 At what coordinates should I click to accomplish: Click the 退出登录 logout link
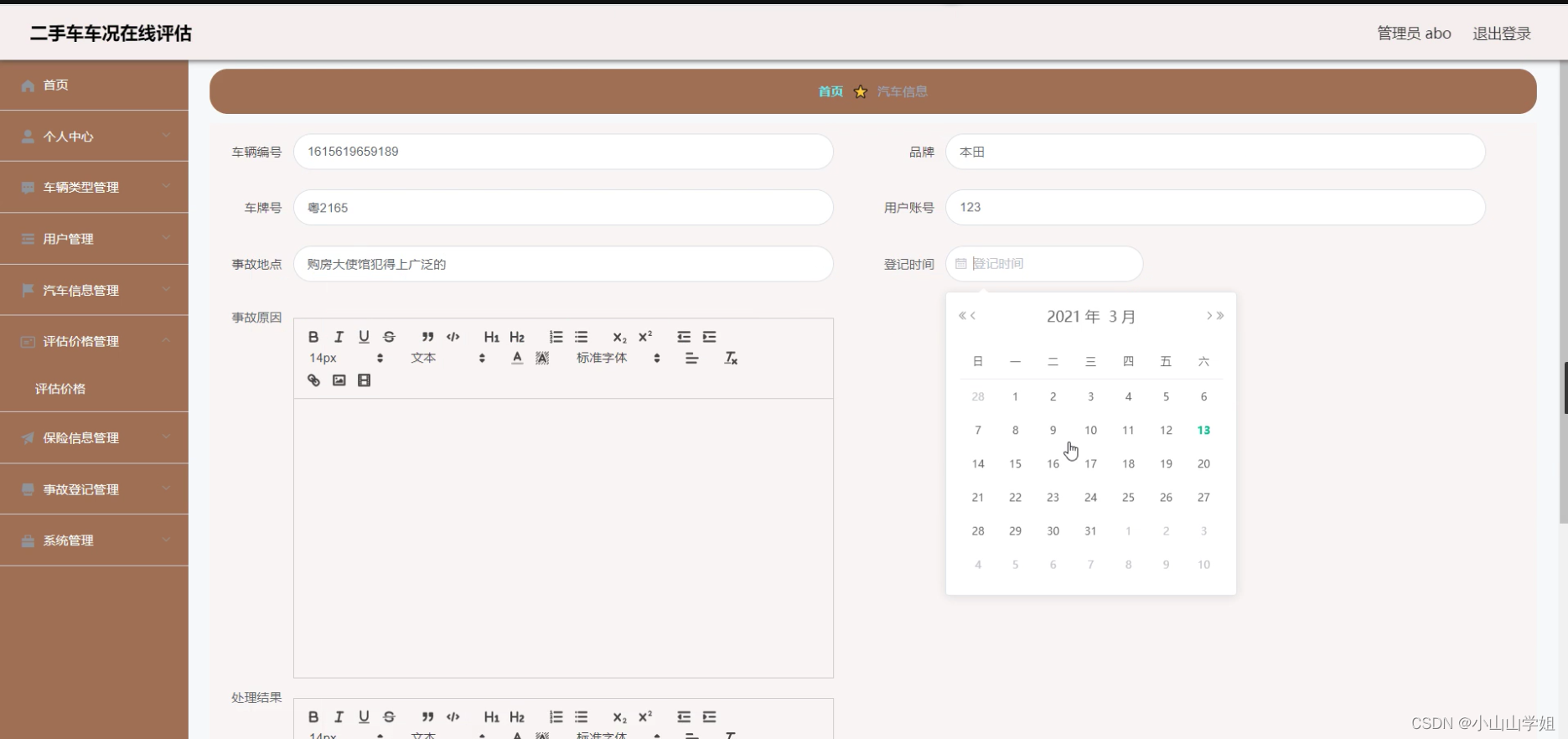[1502, 34]
